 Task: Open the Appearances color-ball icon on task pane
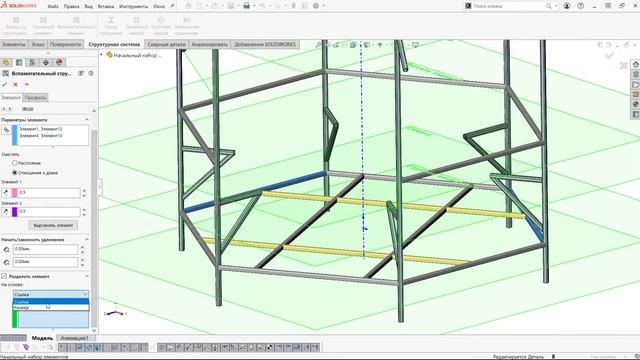click(636, 104)
